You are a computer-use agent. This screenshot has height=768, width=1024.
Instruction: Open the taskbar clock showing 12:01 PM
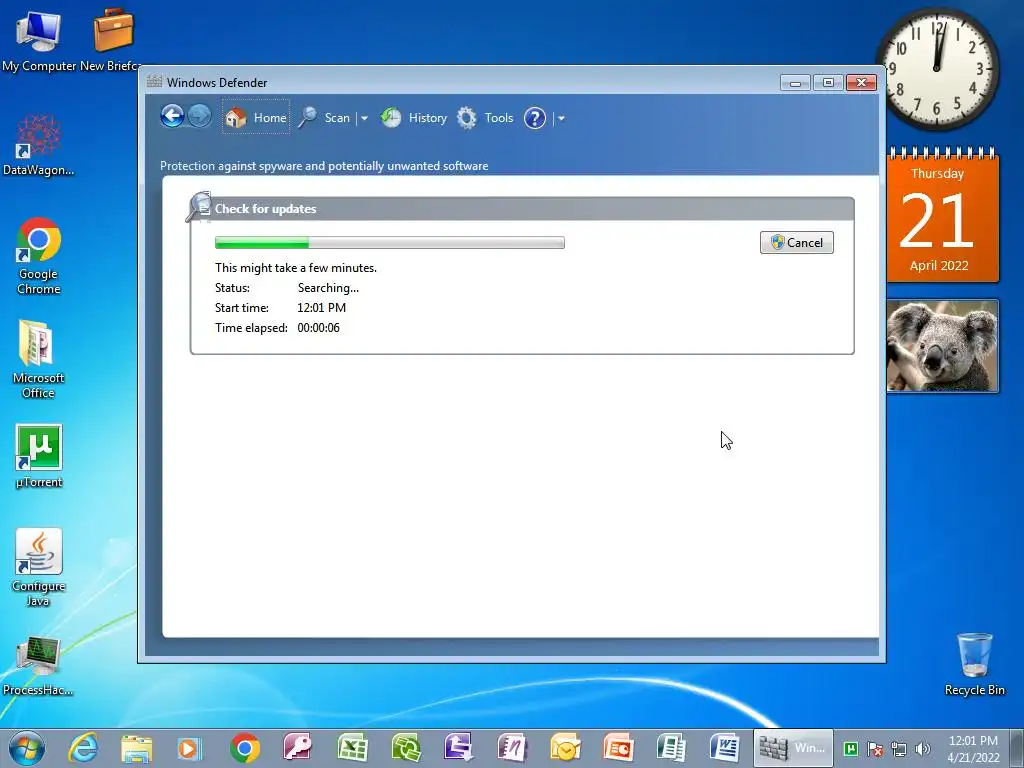click(973, 749)
